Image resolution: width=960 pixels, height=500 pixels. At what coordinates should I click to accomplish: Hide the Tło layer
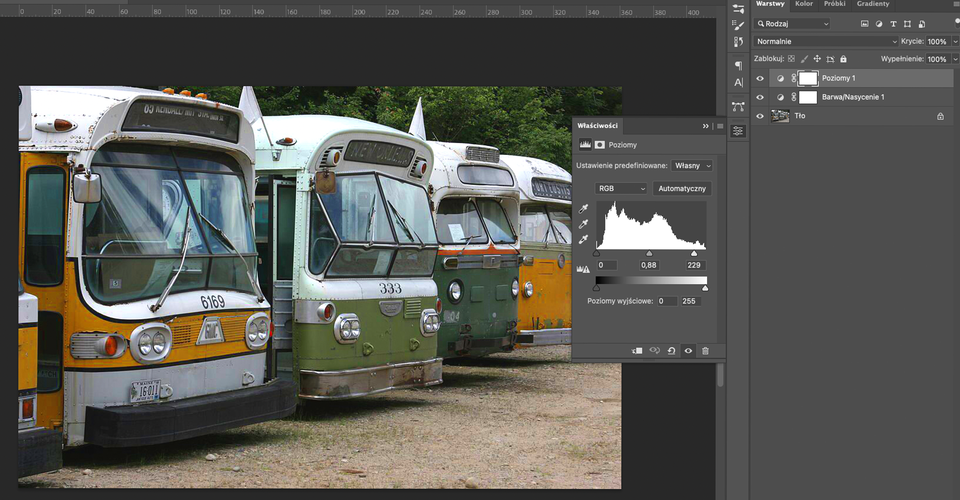[760, 116]
